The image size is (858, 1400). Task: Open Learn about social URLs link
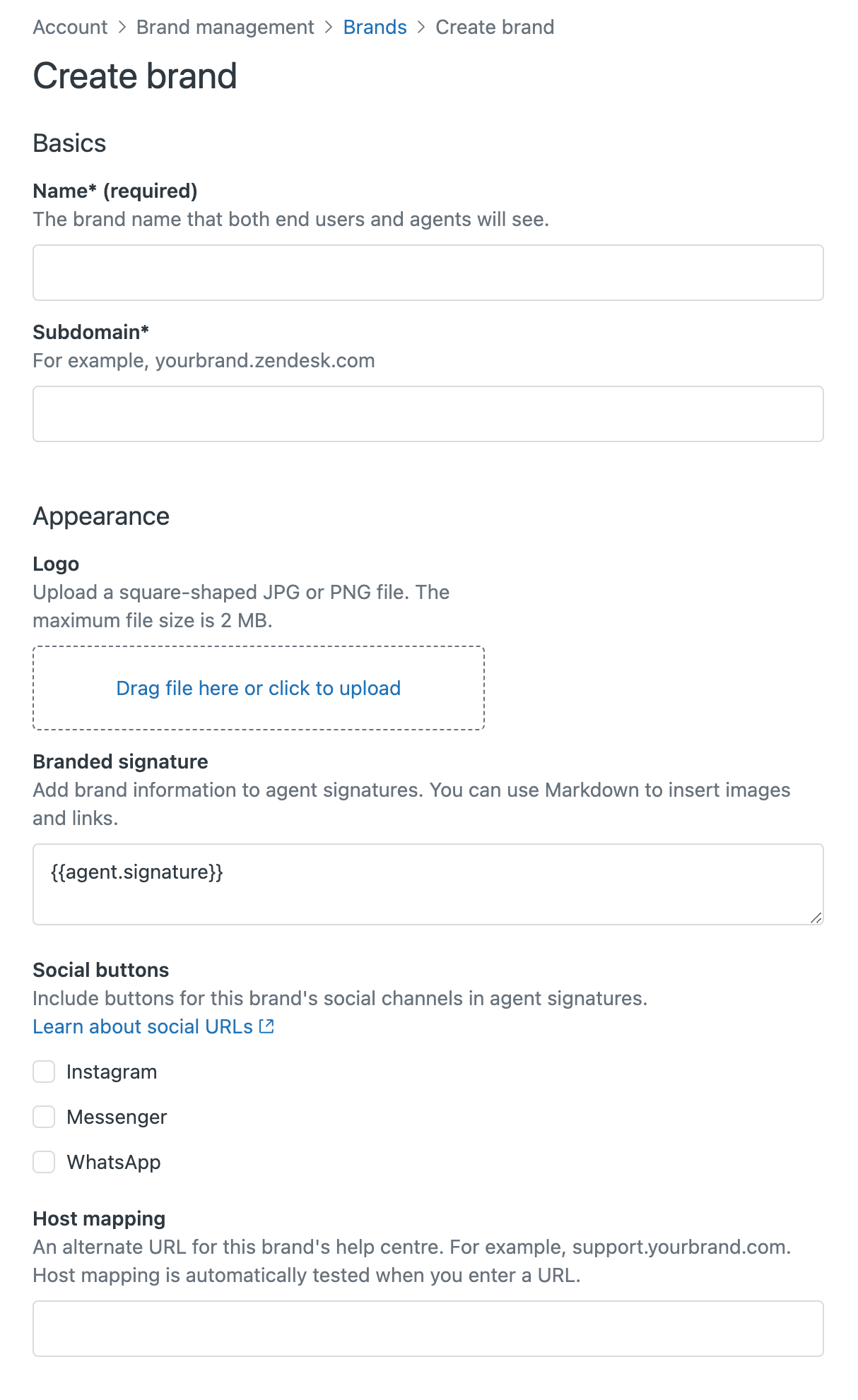click(x=143, y=1026)
